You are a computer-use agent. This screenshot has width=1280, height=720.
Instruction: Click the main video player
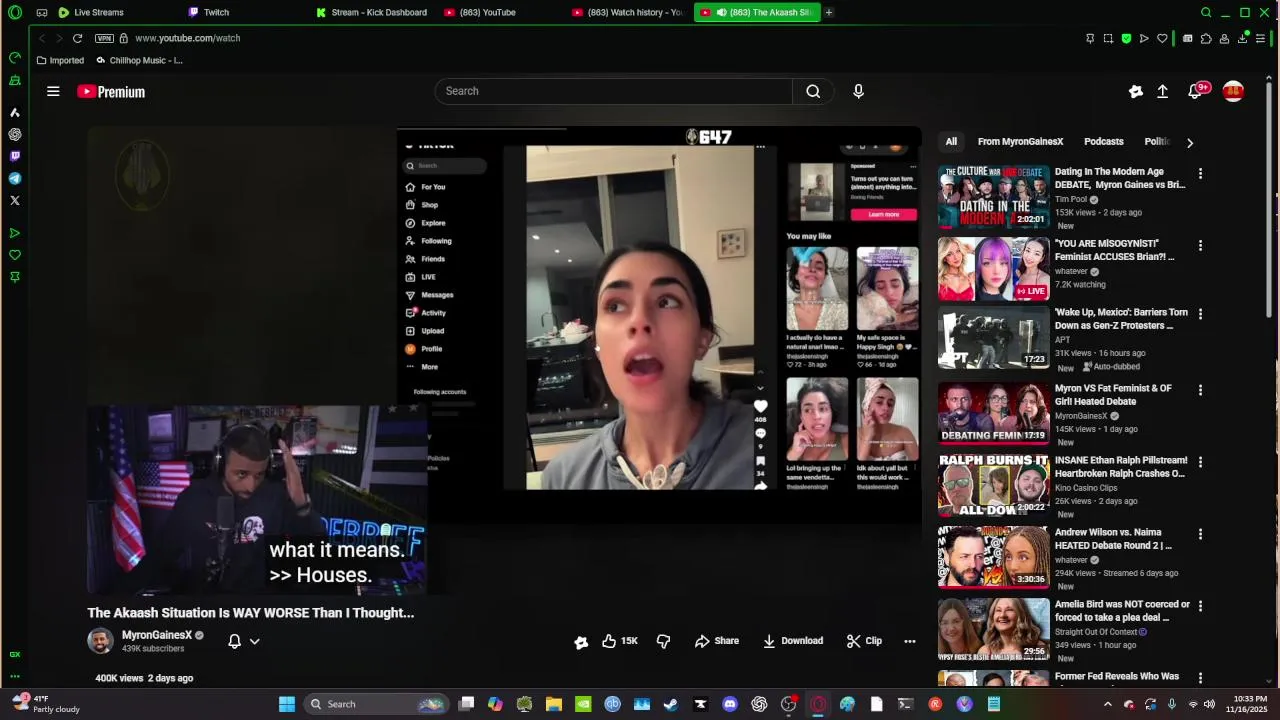(x=504, y=360)
